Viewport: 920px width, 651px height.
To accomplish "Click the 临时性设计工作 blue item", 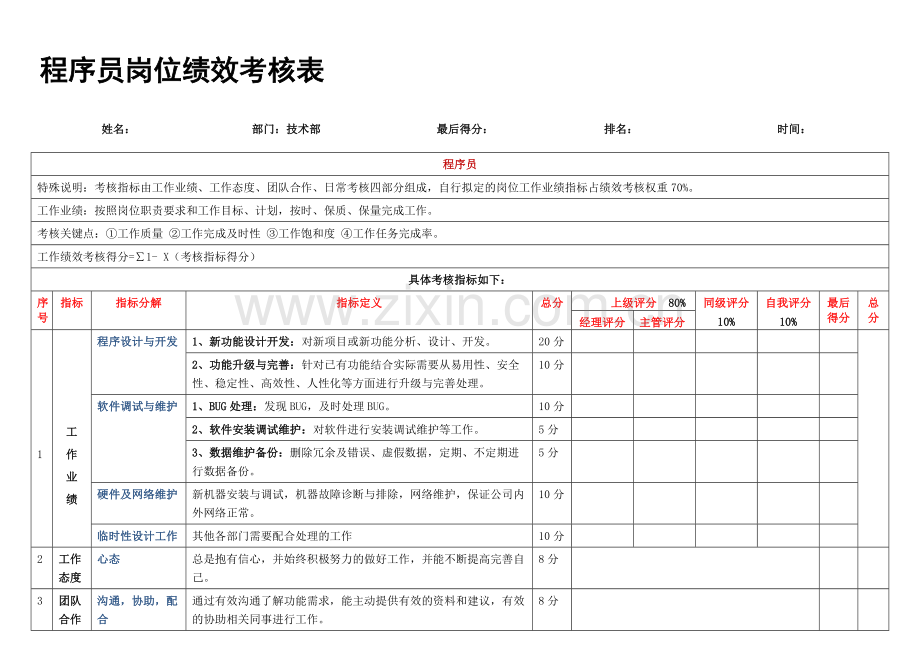I will (x=137, y=535).
